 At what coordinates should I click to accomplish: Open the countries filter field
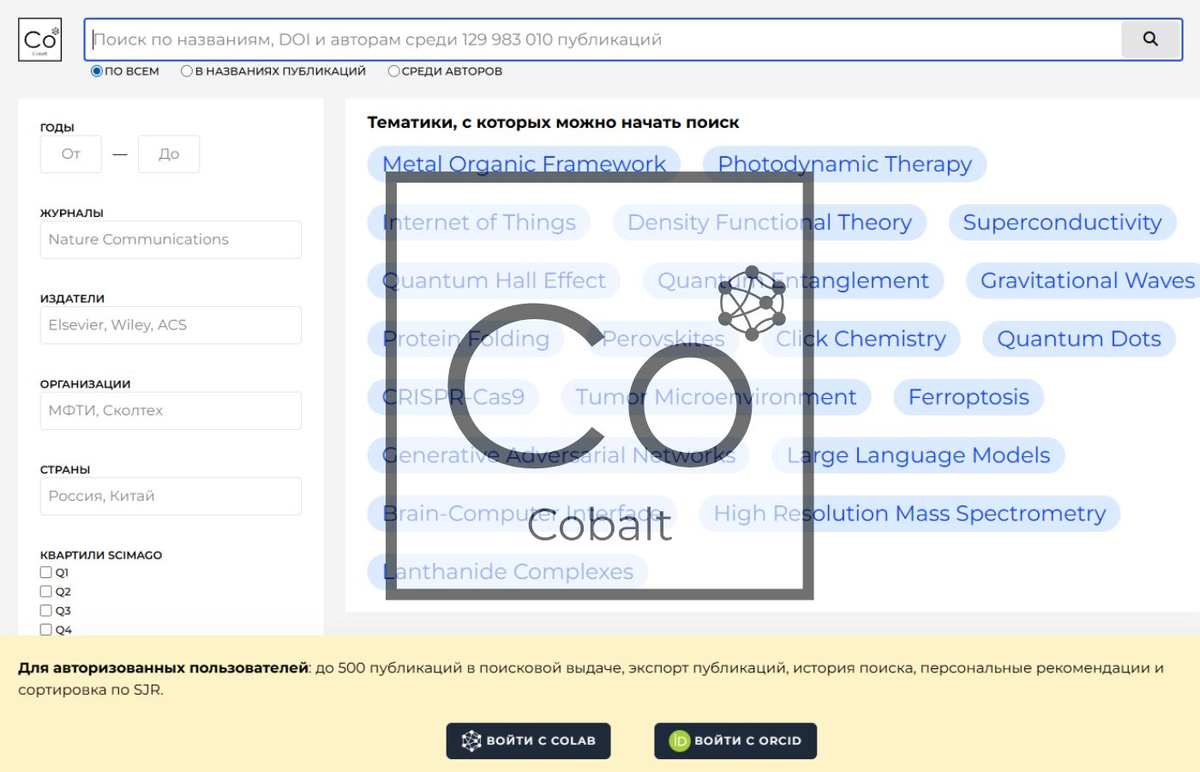171,496
